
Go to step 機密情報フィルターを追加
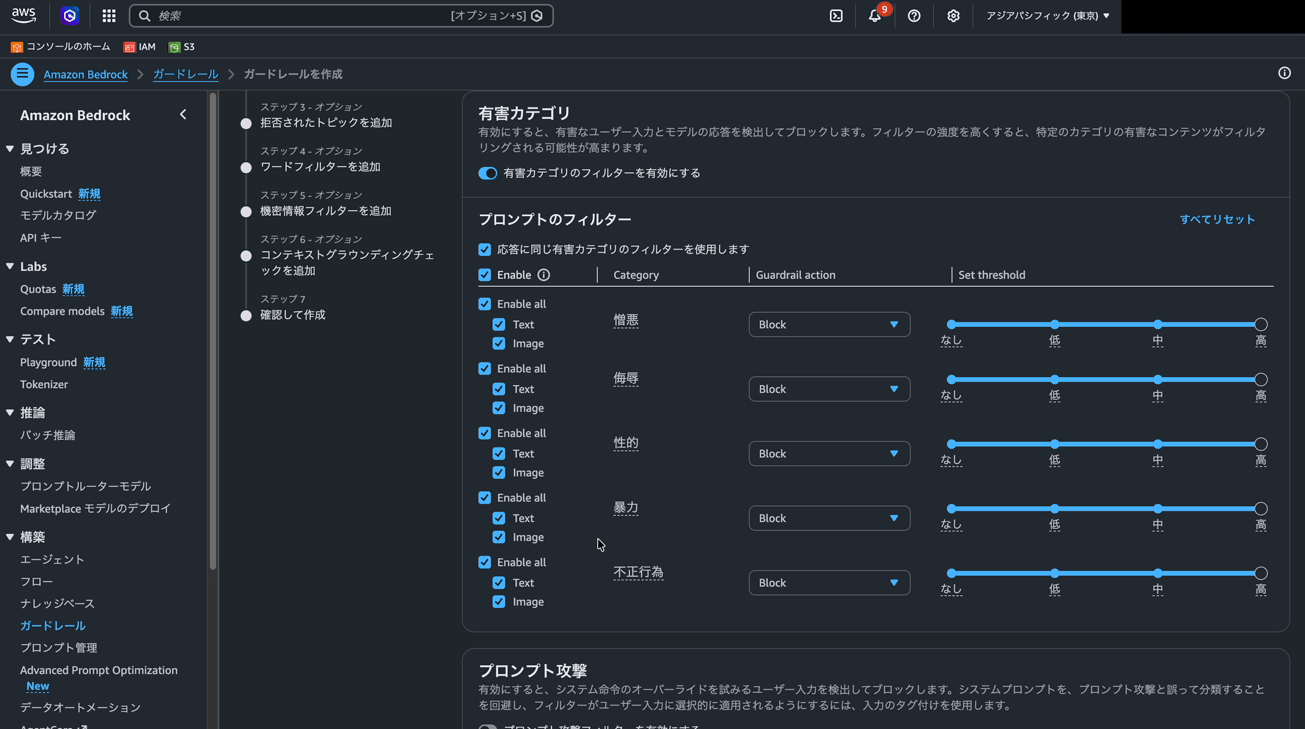tap(326, 211)
